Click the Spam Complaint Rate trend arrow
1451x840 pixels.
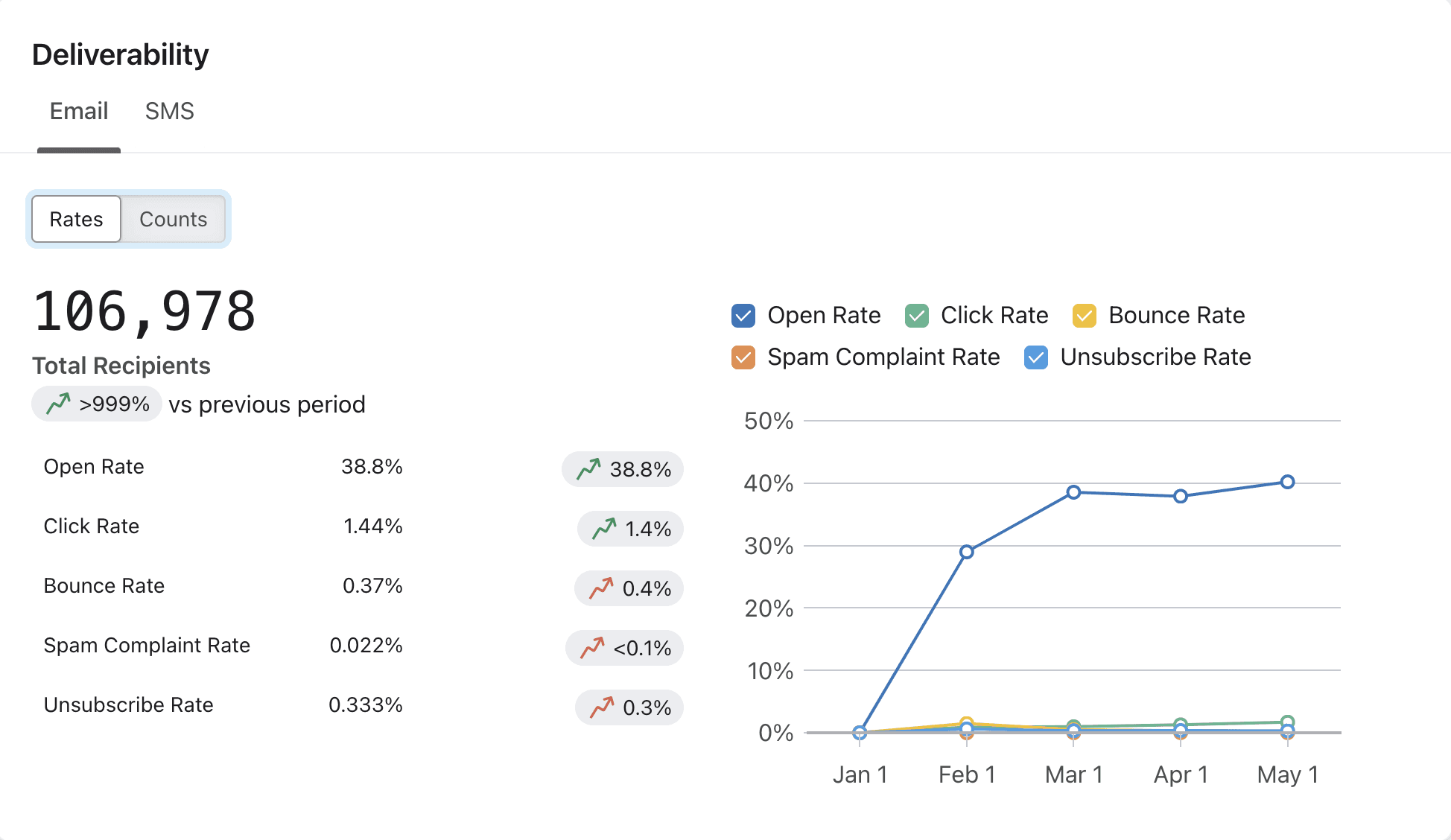[592, 648]
